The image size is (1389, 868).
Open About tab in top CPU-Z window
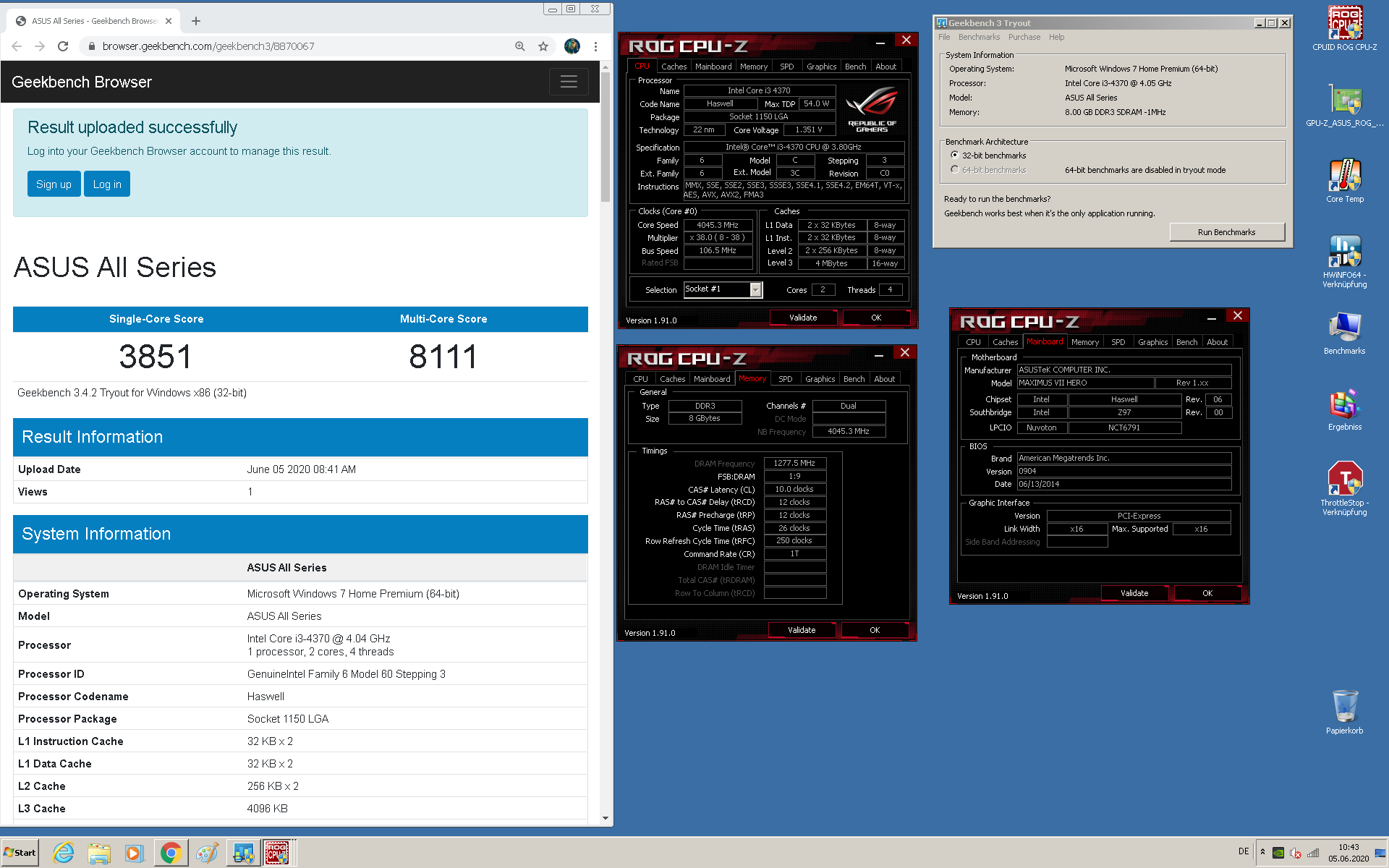pos(885,67)
